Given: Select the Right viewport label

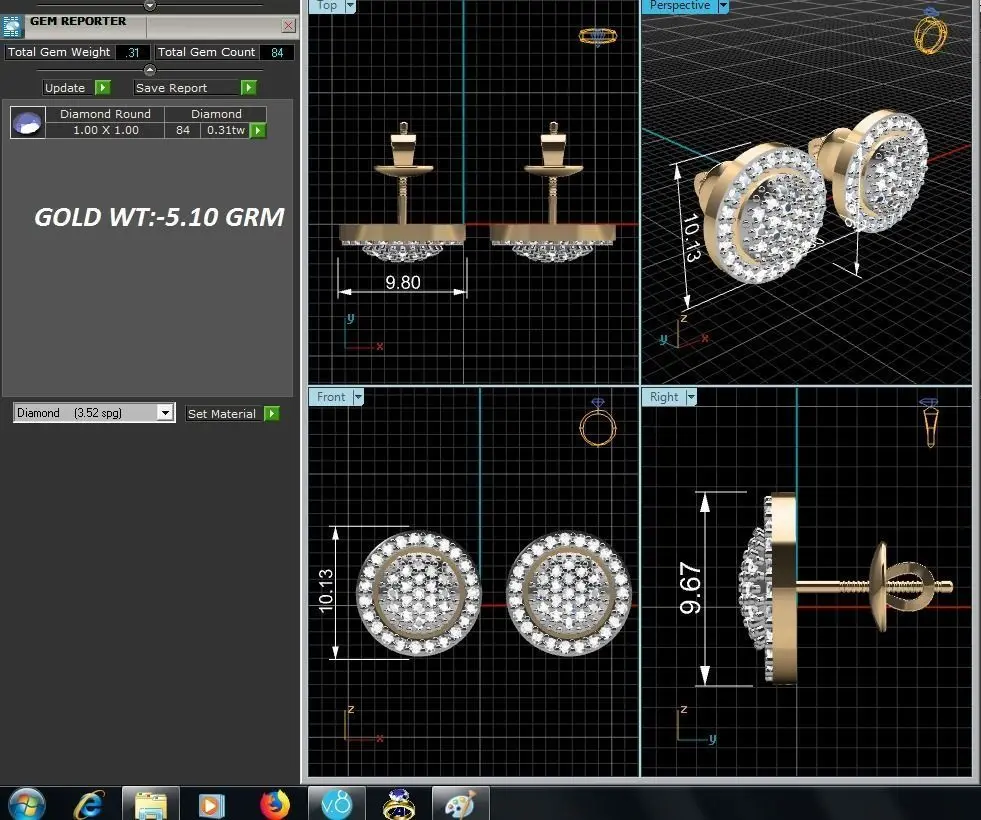Looking at the screenshot, I should [663, 397].
